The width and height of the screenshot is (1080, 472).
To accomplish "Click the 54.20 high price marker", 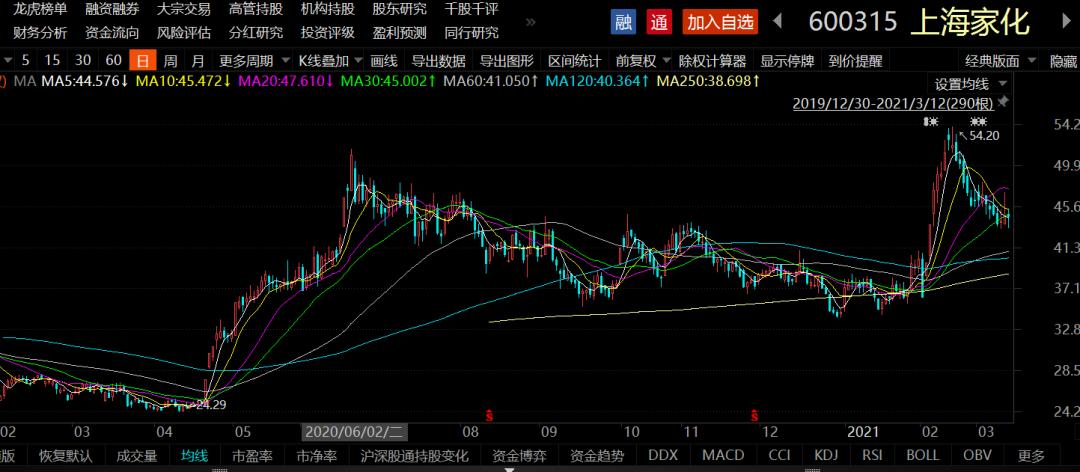I will (984, 136).
